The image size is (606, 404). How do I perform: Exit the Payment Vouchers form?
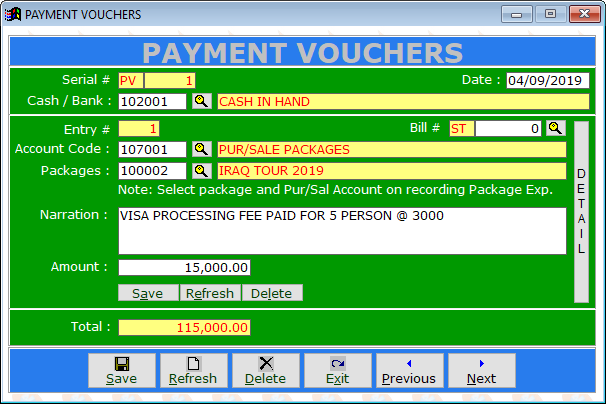(x=338, y=370)
